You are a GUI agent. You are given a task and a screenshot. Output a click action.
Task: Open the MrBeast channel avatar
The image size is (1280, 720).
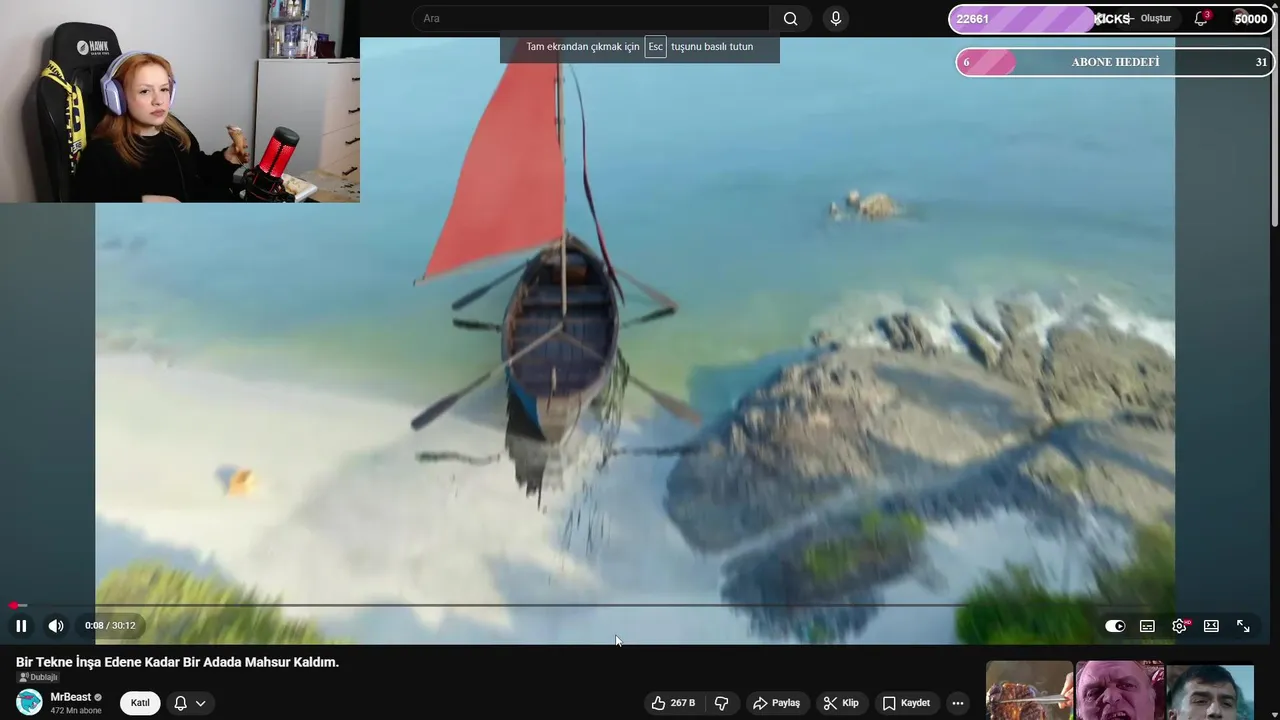[30, 702]
